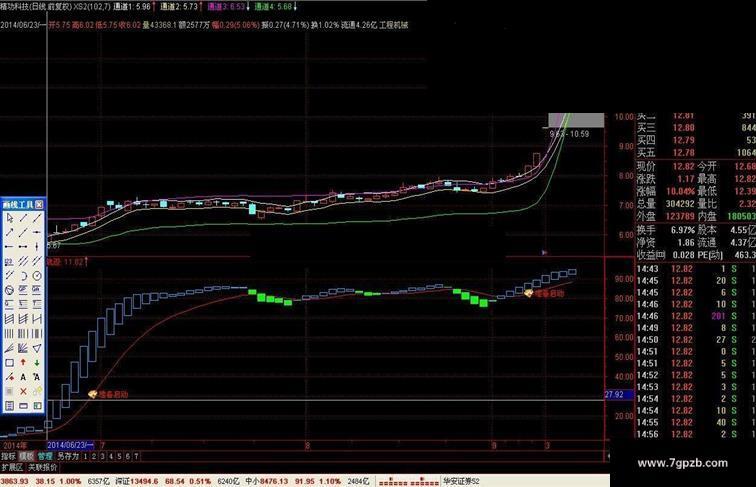The height and width of the screenshot is (487, 756).
Task: Select the plain text A annotation tool
Action: (x=23, y=377)
